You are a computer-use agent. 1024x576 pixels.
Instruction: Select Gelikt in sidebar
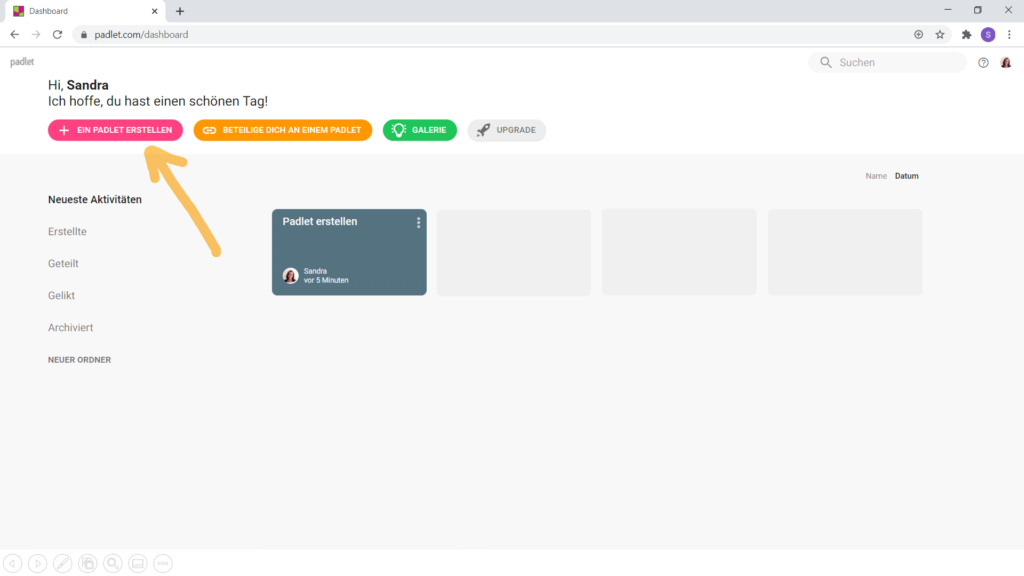click(61, 296)
